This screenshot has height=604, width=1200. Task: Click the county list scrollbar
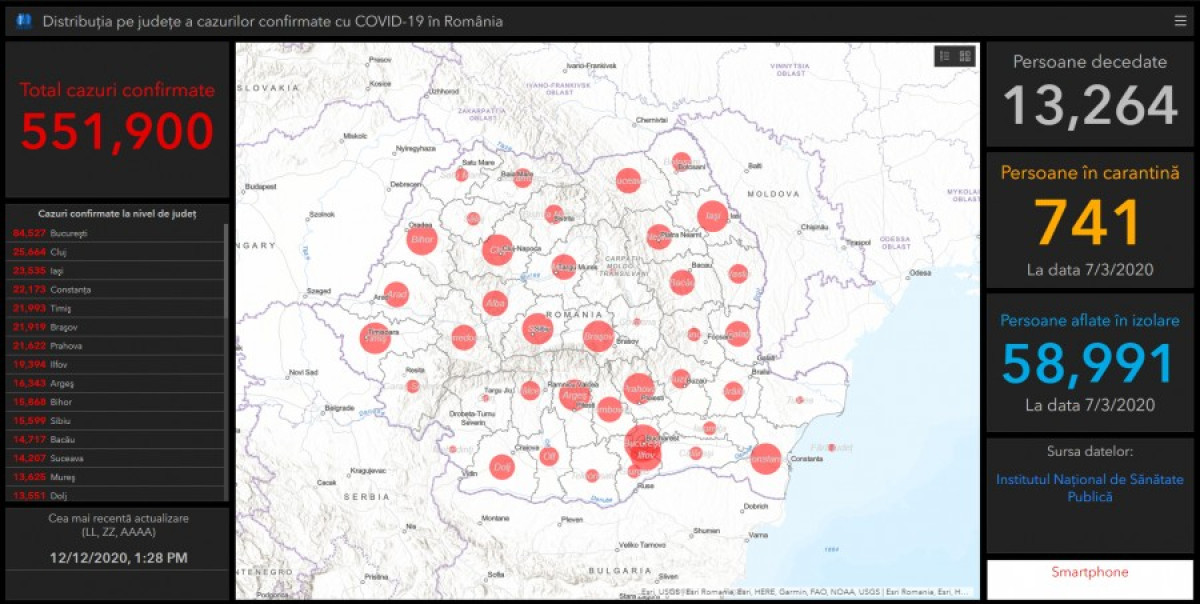pyautogui.click(x=226, y=270)
